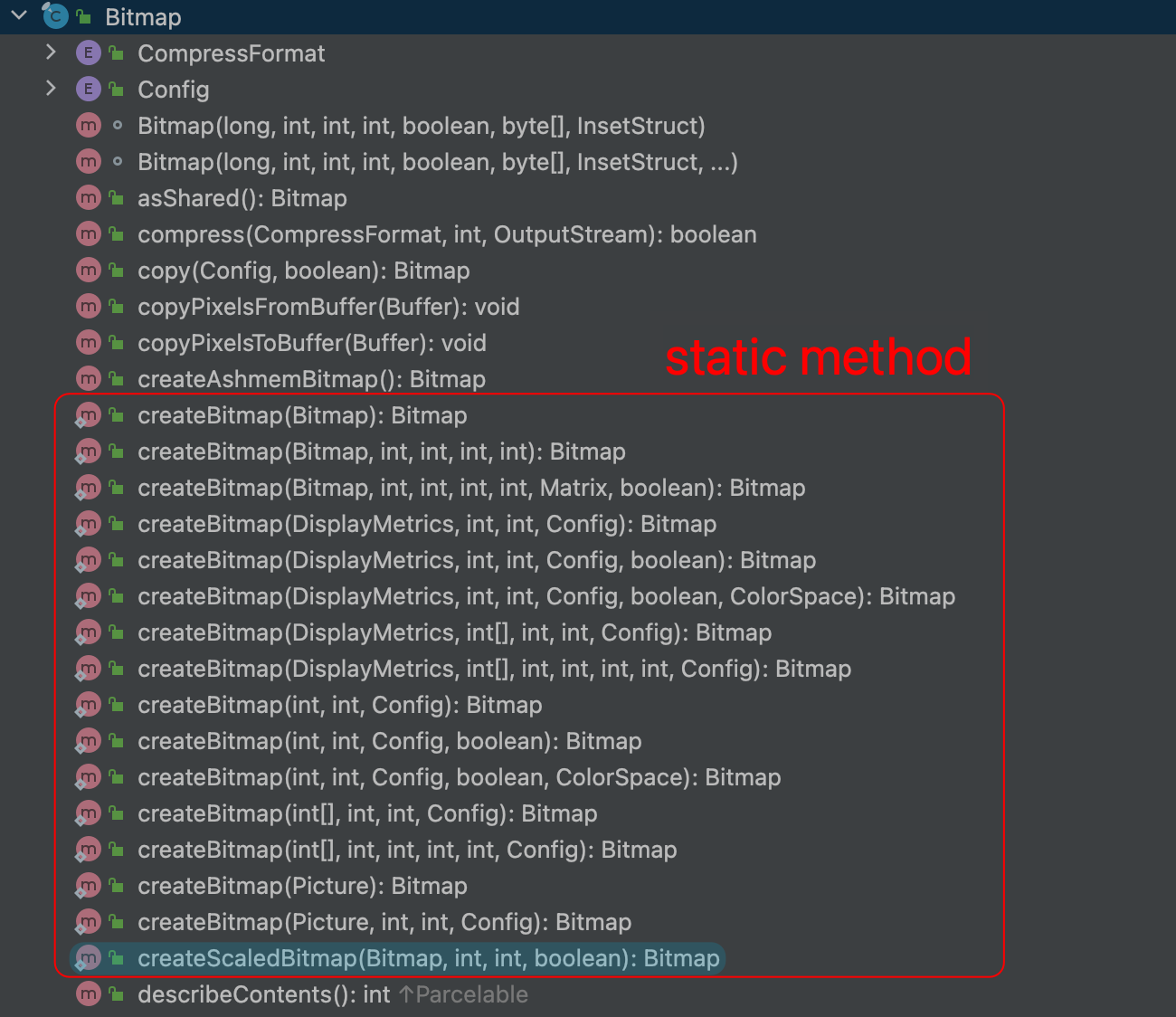Select Bitmap constructor ending with ellipsis

point(437,162)
